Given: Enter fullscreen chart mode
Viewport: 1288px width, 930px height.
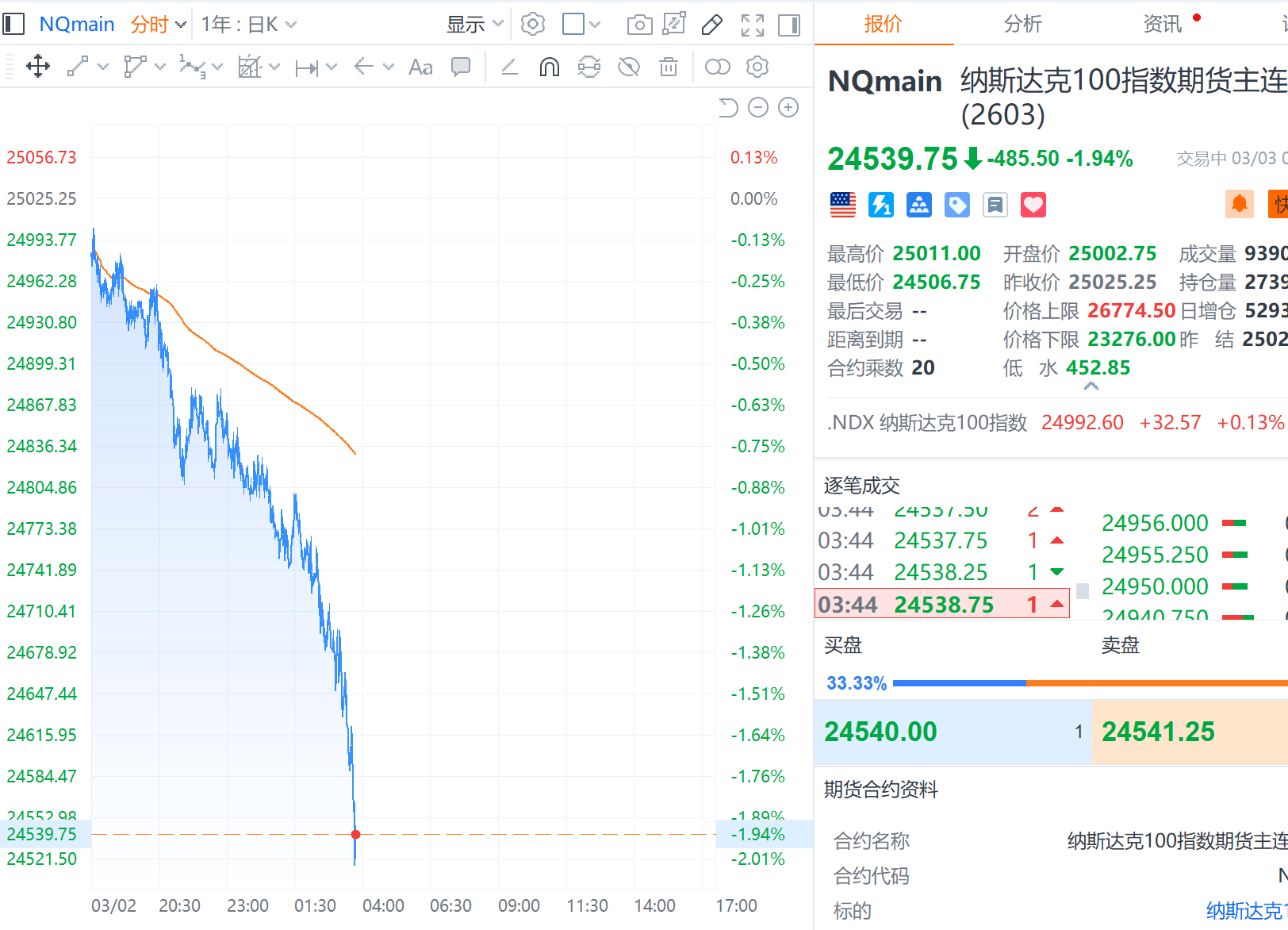Looking at the screenshot, I should 752,25.
